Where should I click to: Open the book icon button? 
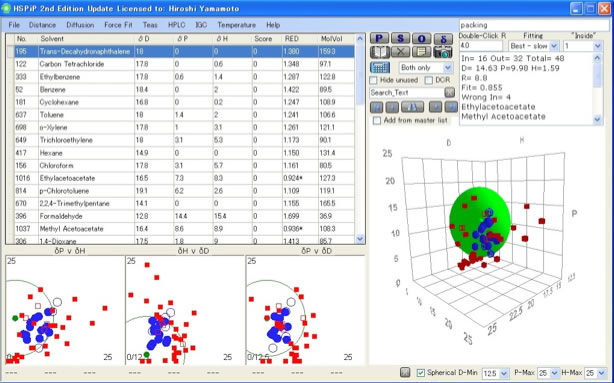pyautogui.click(x=379, y=52)
